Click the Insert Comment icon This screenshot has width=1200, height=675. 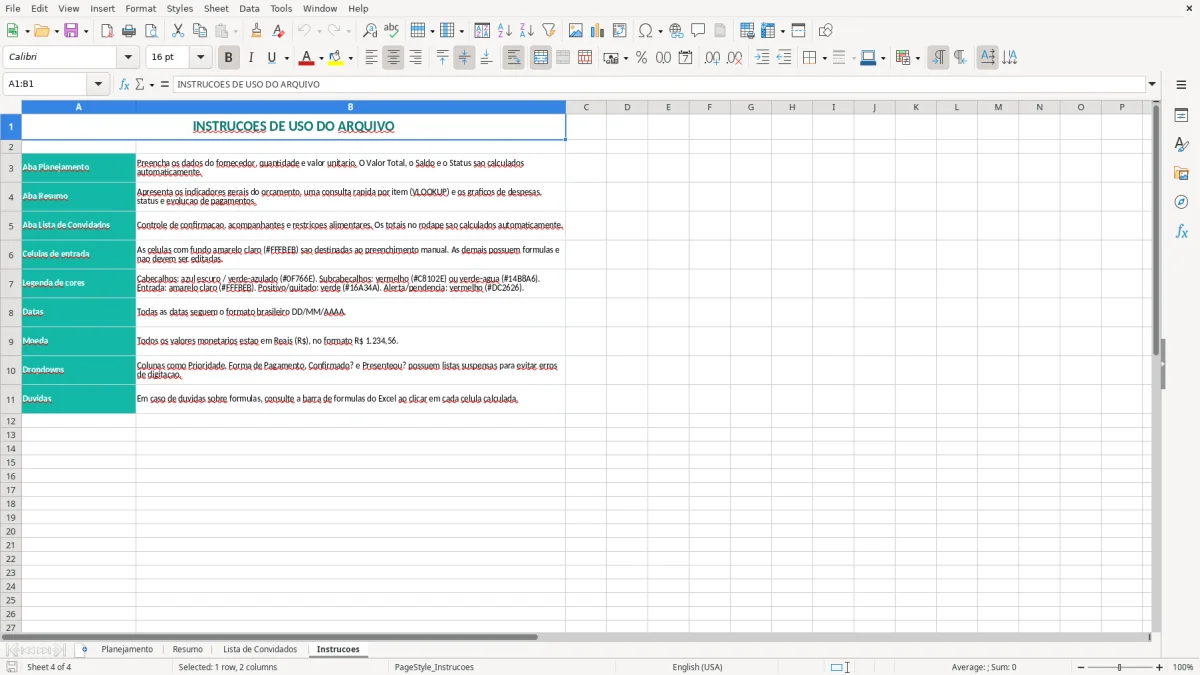pos(698,31)
